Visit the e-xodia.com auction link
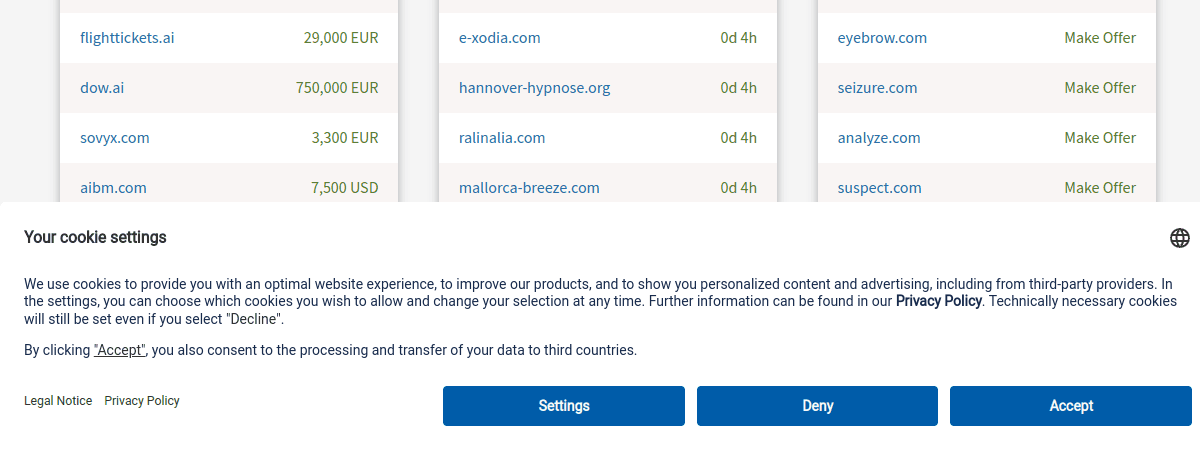 pyautogui.click(x=499, y=38)
